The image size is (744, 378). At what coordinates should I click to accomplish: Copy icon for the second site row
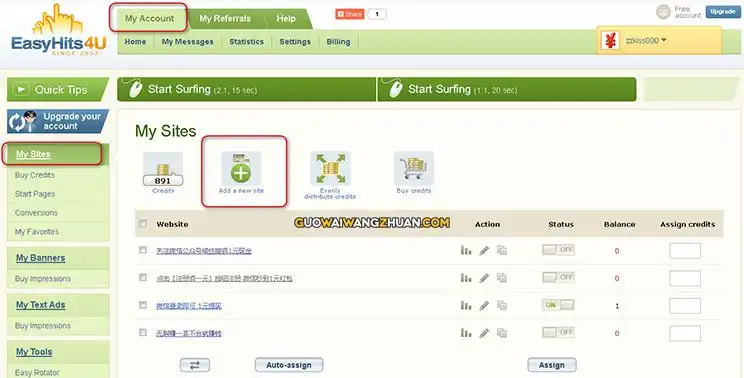coord(502,277)
